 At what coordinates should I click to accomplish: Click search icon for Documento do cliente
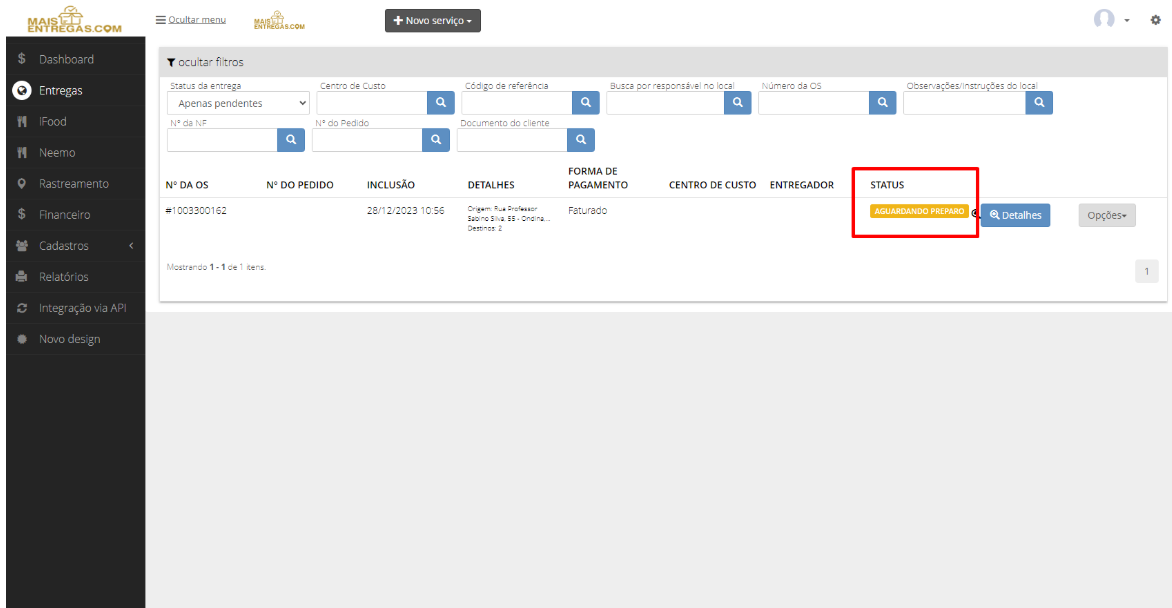click(581, 140)
